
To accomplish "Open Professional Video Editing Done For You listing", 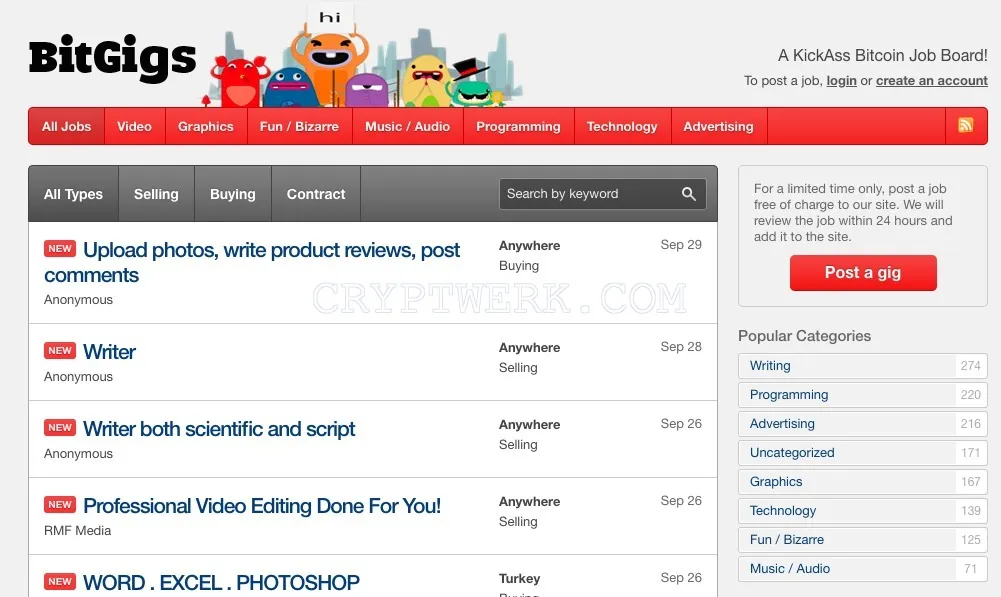I will [262, 506].
